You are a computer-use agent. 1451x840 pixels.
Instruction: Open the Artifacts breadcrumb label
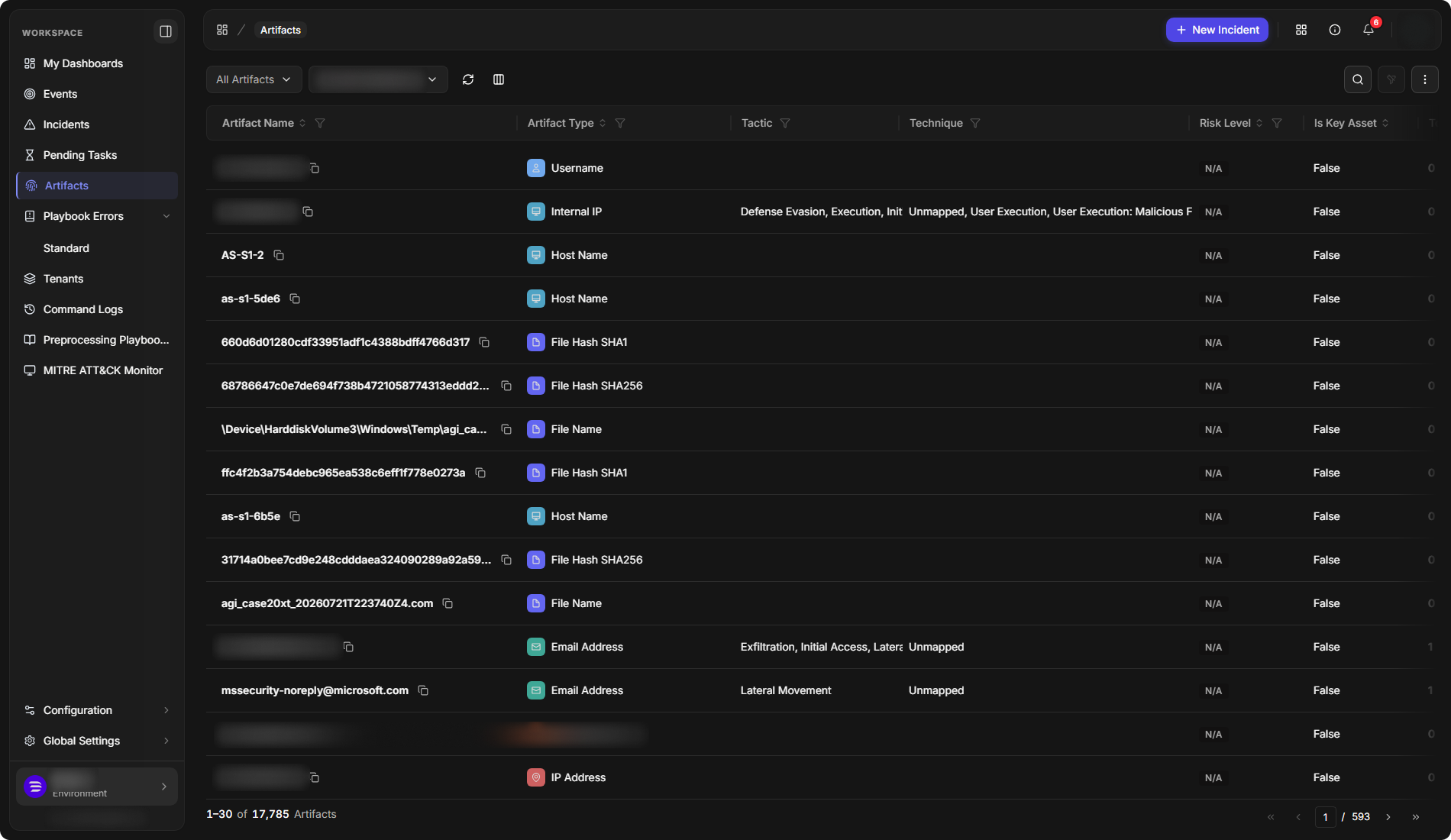(x=280, y=30)
